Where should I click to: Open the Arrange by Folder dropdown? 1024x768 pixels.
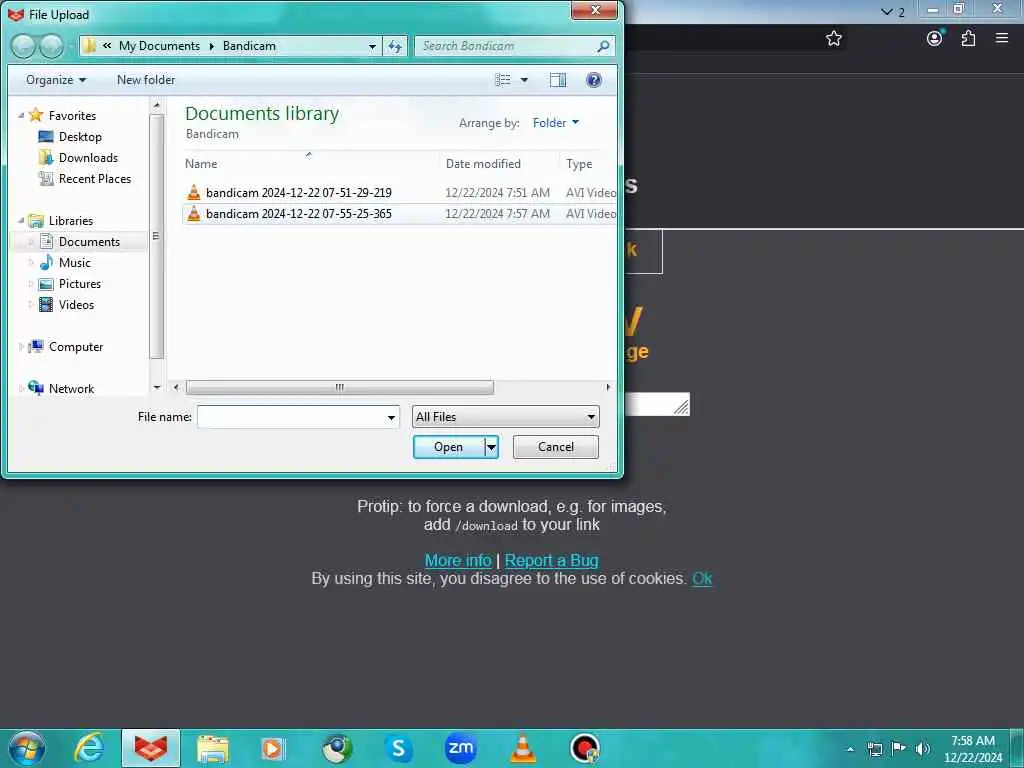pos(556,122)
